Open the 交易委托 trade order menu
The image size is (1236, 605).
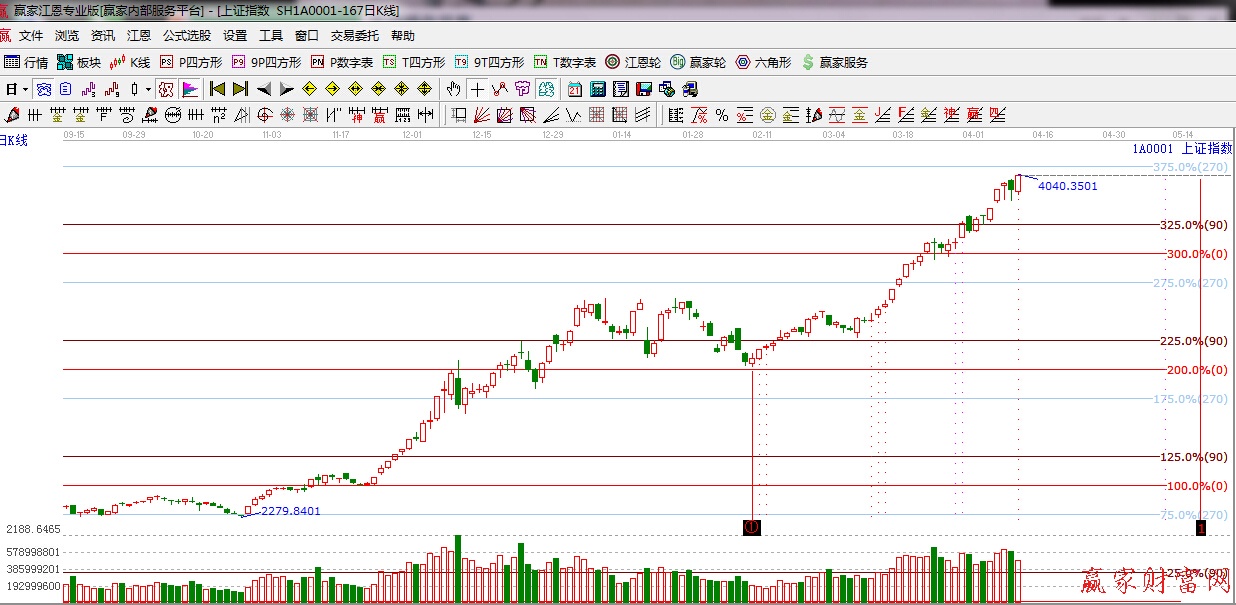point(355,36)
